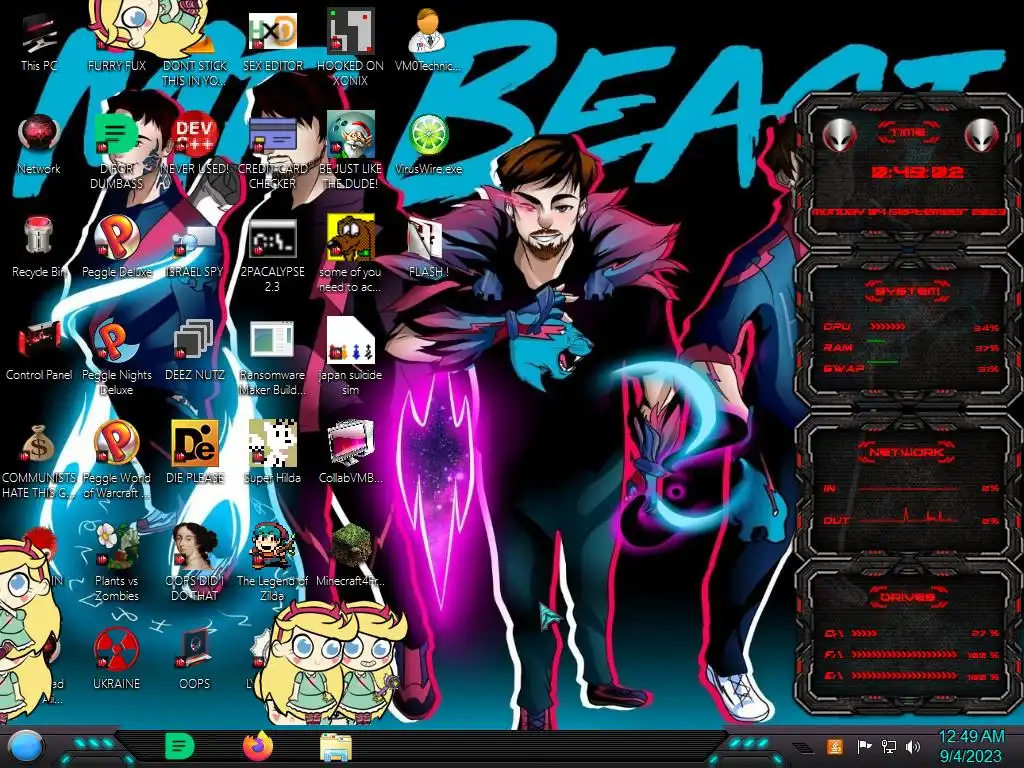Click the Start orb button
Image resolution: width=1024 pixels, height=768 pixels.
coord(26,746)
